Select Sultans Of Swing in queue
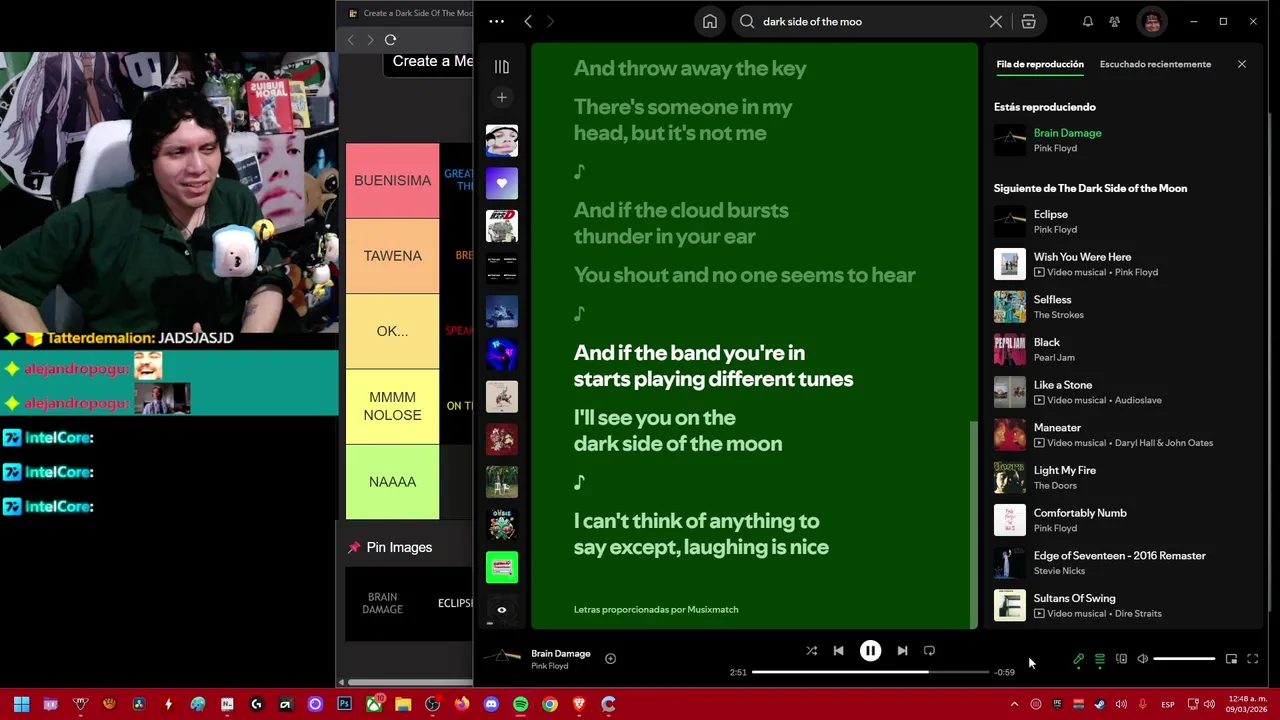1280x720 pixels. [1122, 605]
